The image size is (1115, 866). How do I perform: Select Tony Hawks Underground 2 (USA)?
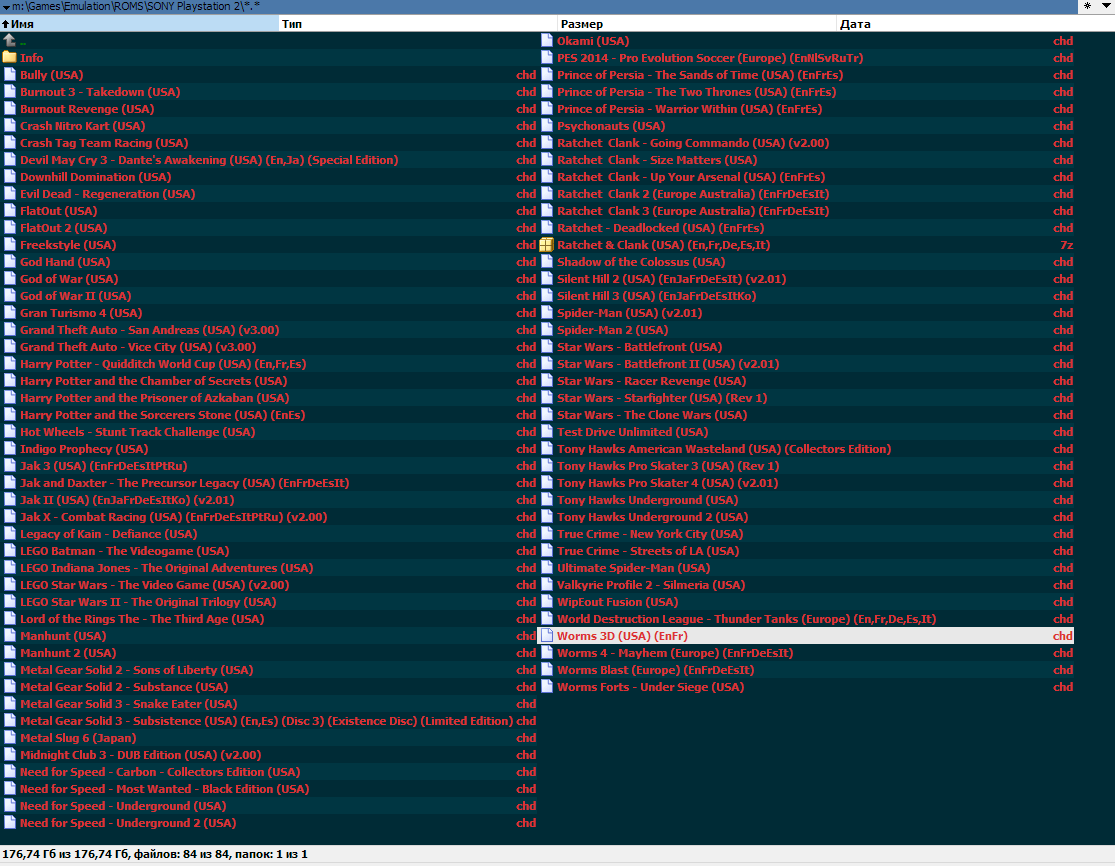coord(652,517)
